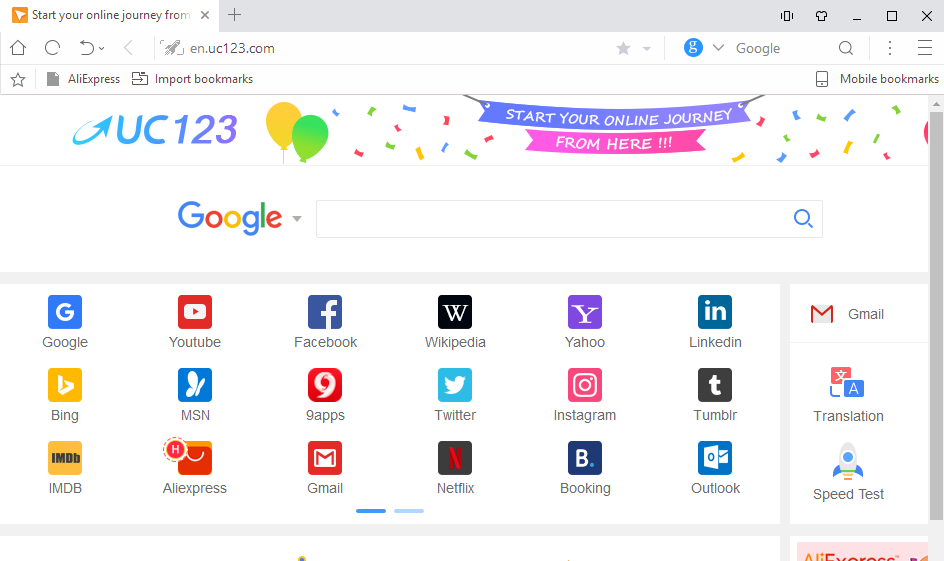Screen dimensions: 944x561
Task: Click the vertical page scrollbar thumb
Action: tap(936, 315)
